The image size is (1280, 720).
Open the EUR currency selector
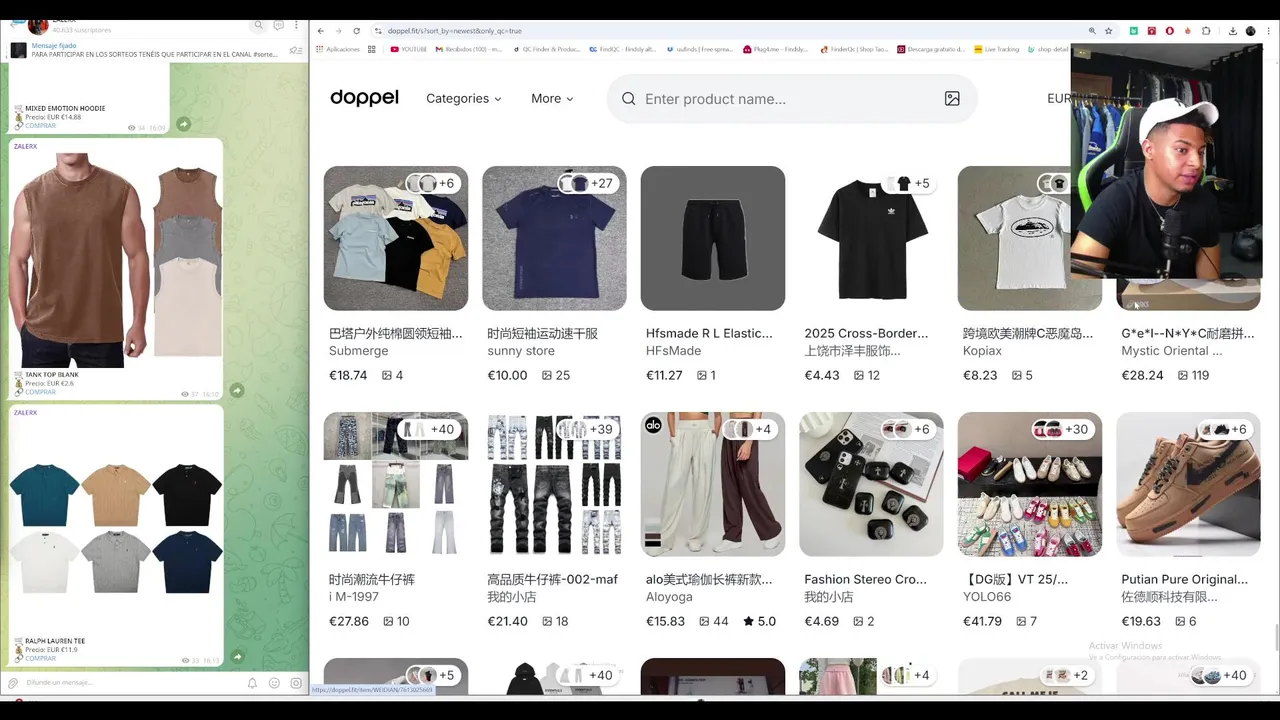[x=1060, y=98]
